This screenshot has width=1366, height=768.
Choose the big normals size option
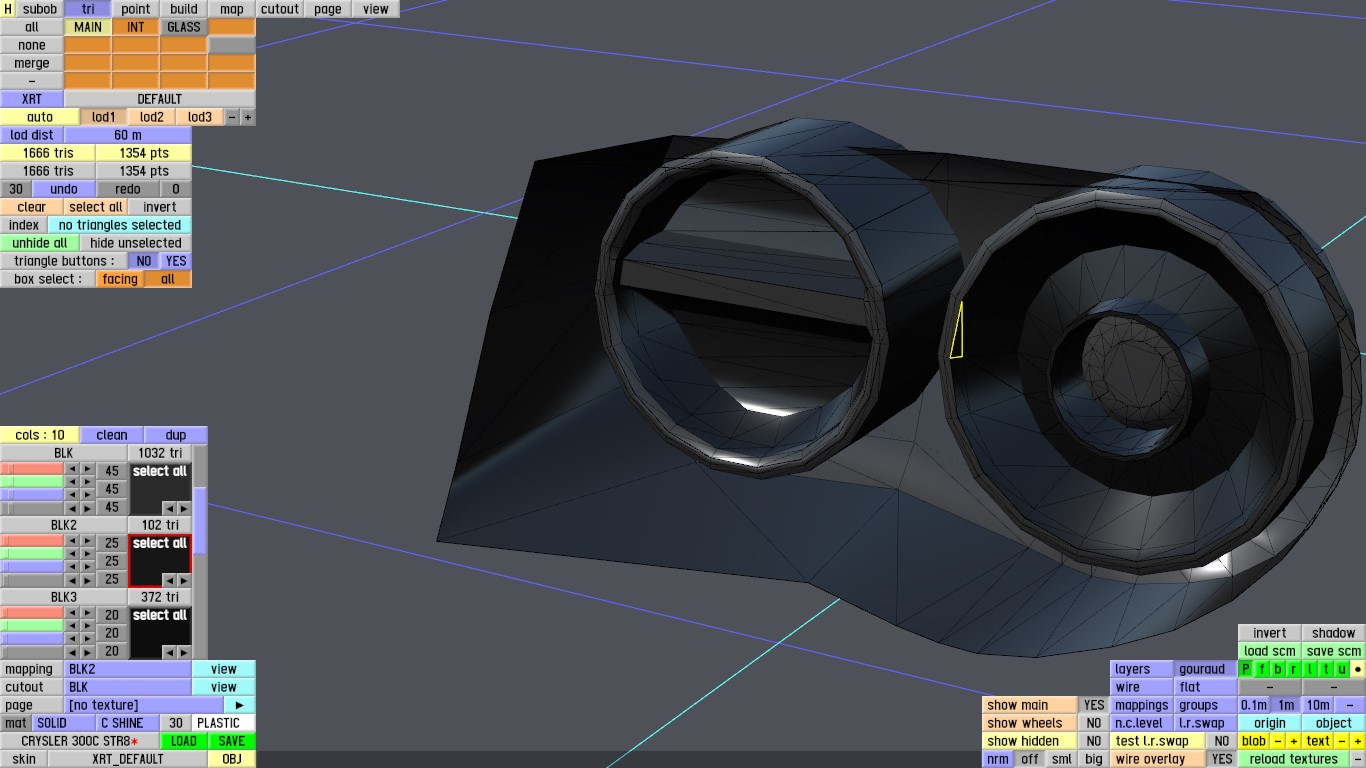click(x=1094, y=759)
